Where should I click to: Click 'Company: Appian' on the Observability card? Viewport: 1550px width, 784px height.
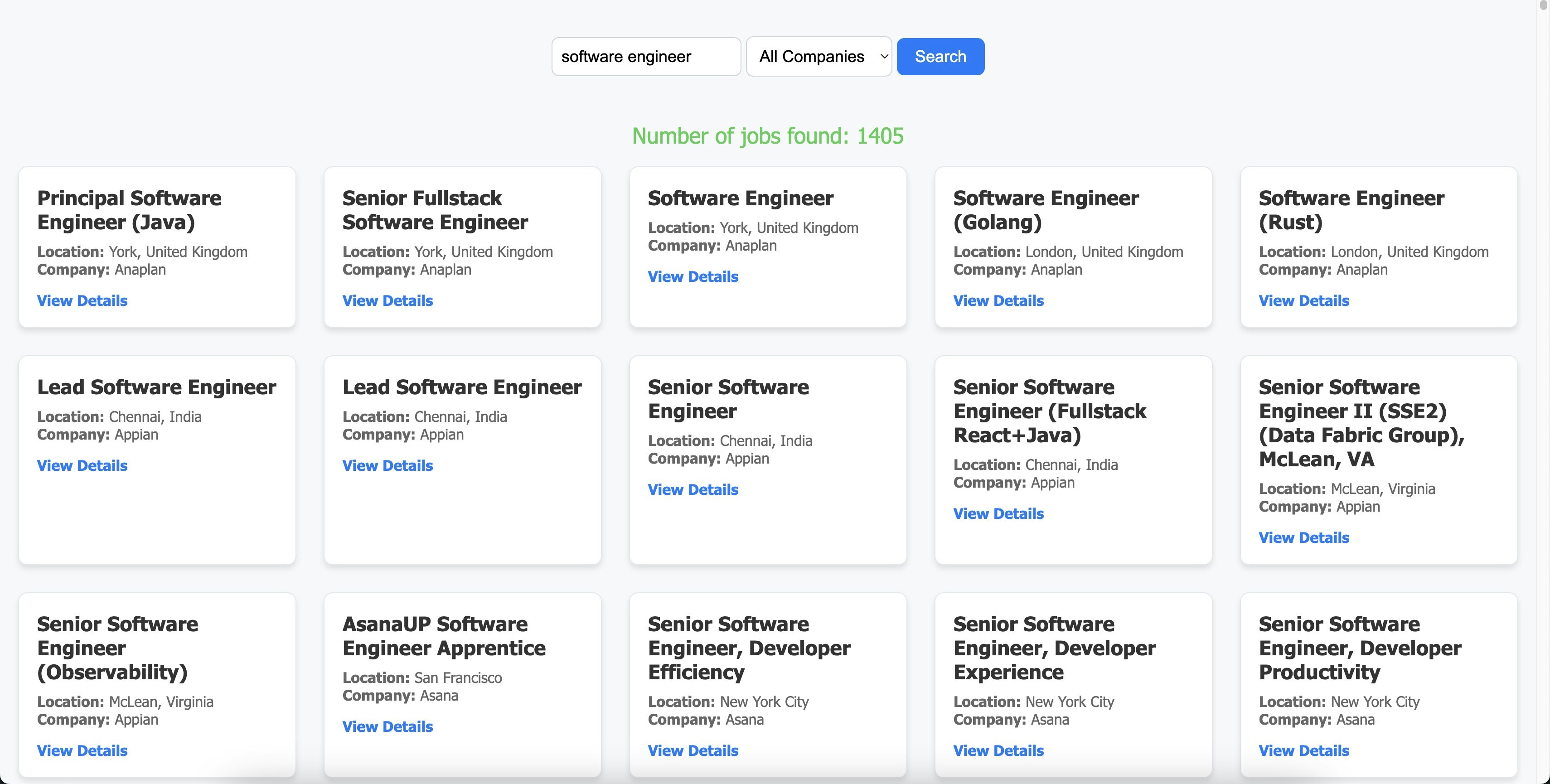98,720
